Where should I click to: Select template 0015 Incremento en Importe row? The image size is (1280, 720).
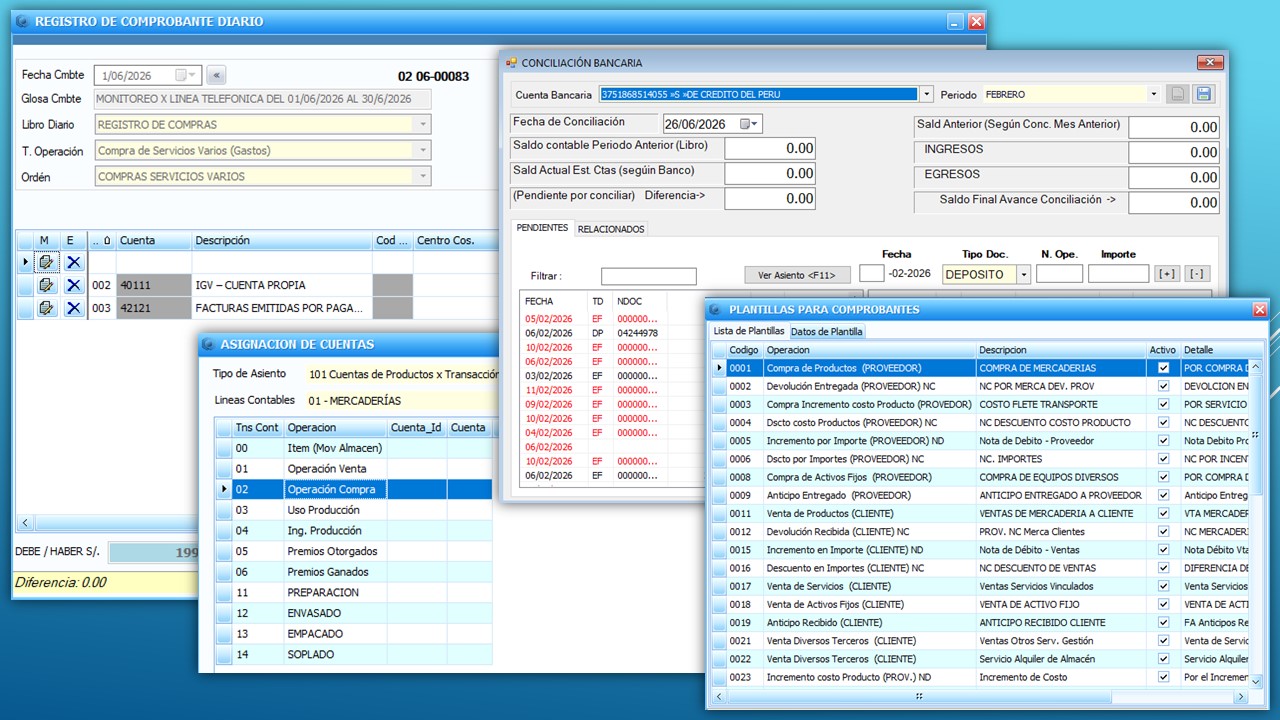point(980,550)
